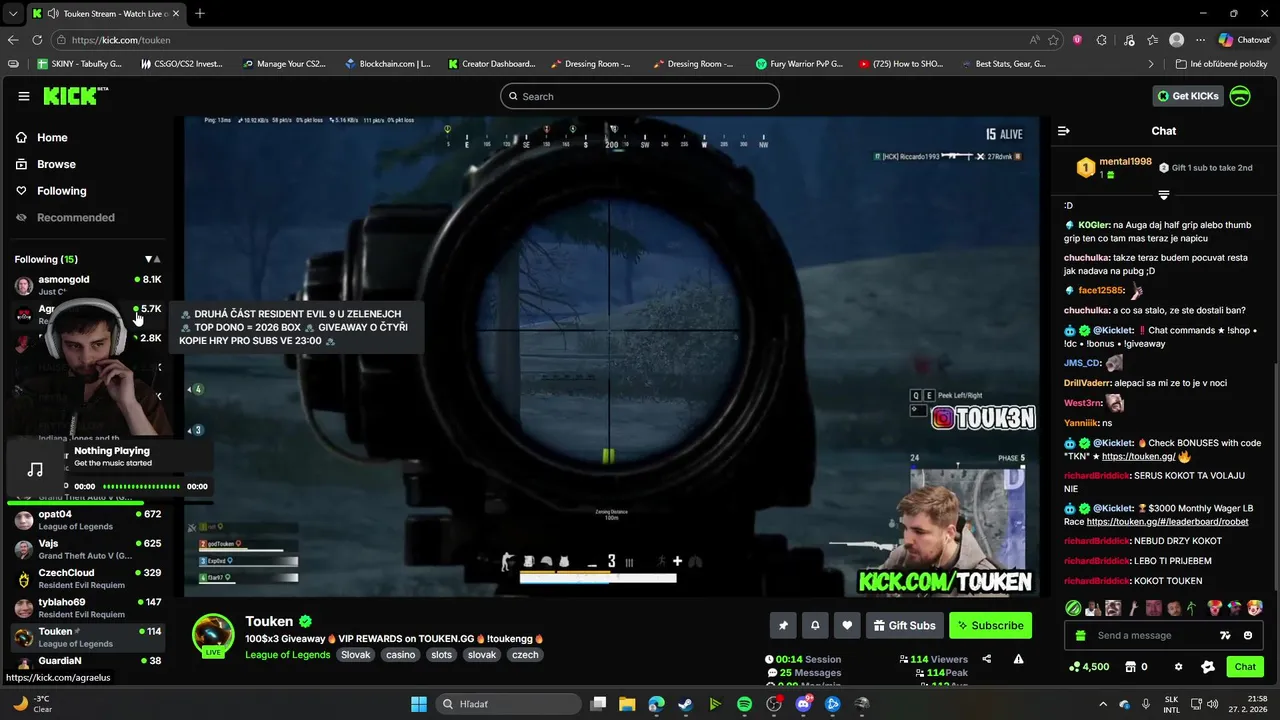Click the first green emote in emote bar
This screenshot has width=1280, height=720.
(1073, 608)
